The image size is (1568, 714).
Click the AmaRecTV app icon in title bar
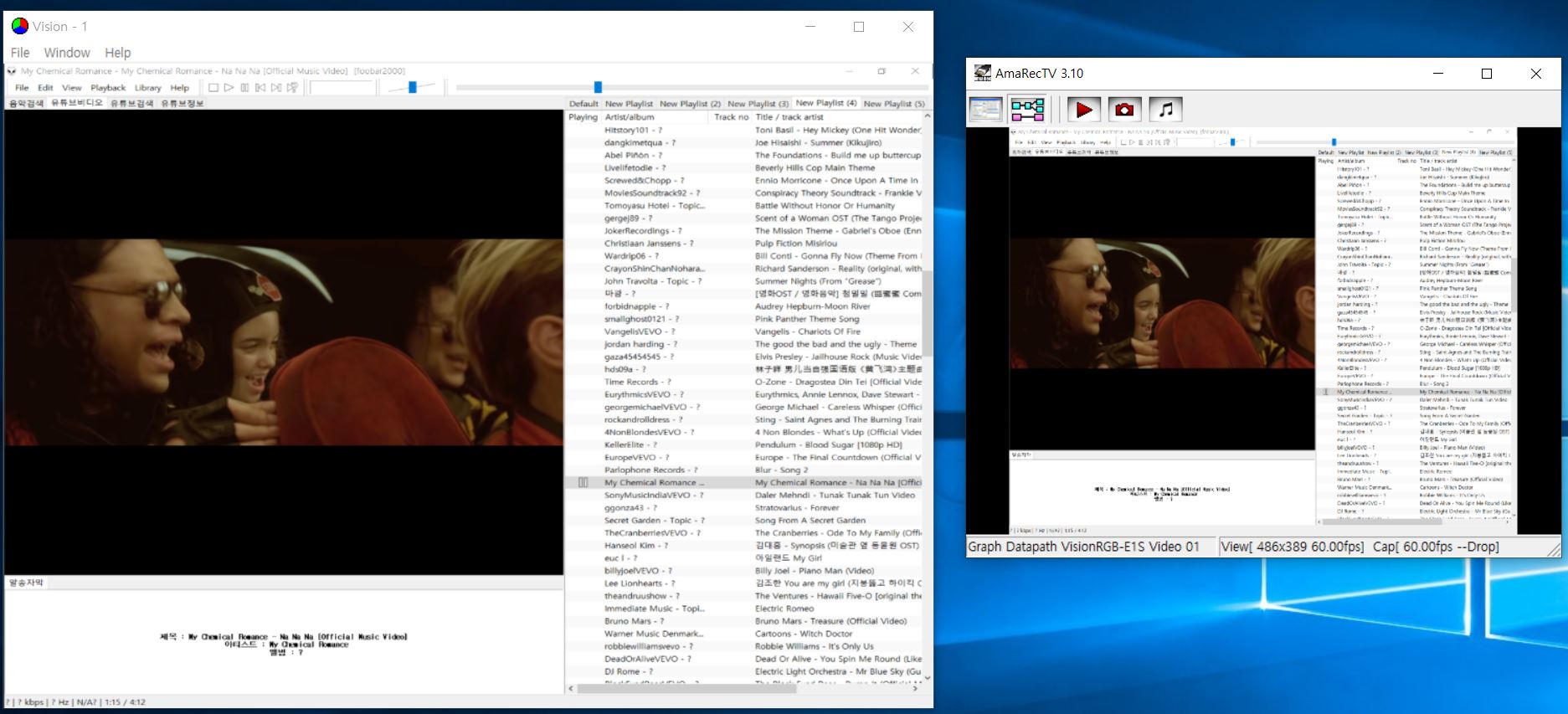coord(982,74)
